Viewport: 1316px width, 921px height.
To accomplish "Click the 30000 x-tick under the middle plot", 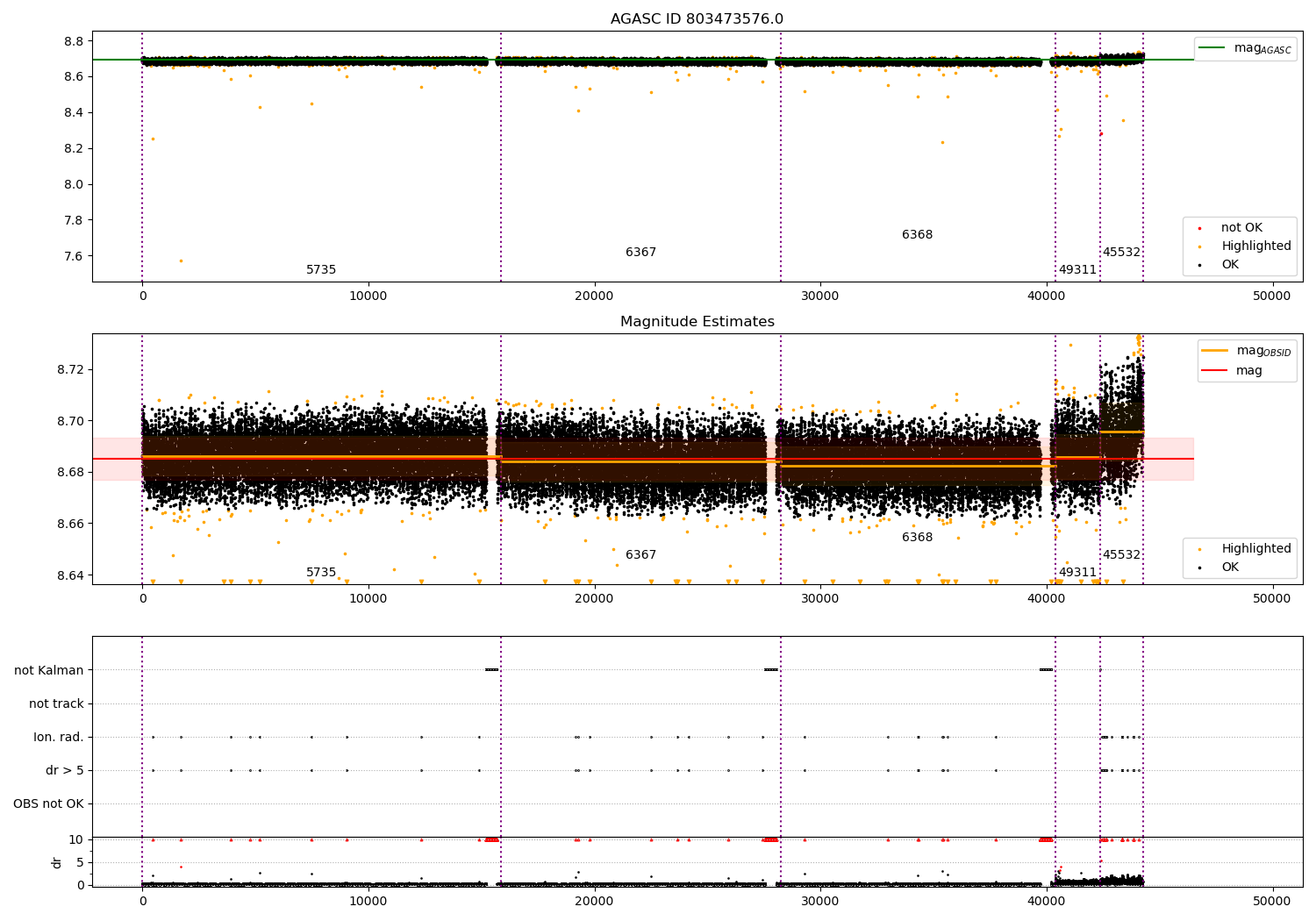I will [820, 599].
